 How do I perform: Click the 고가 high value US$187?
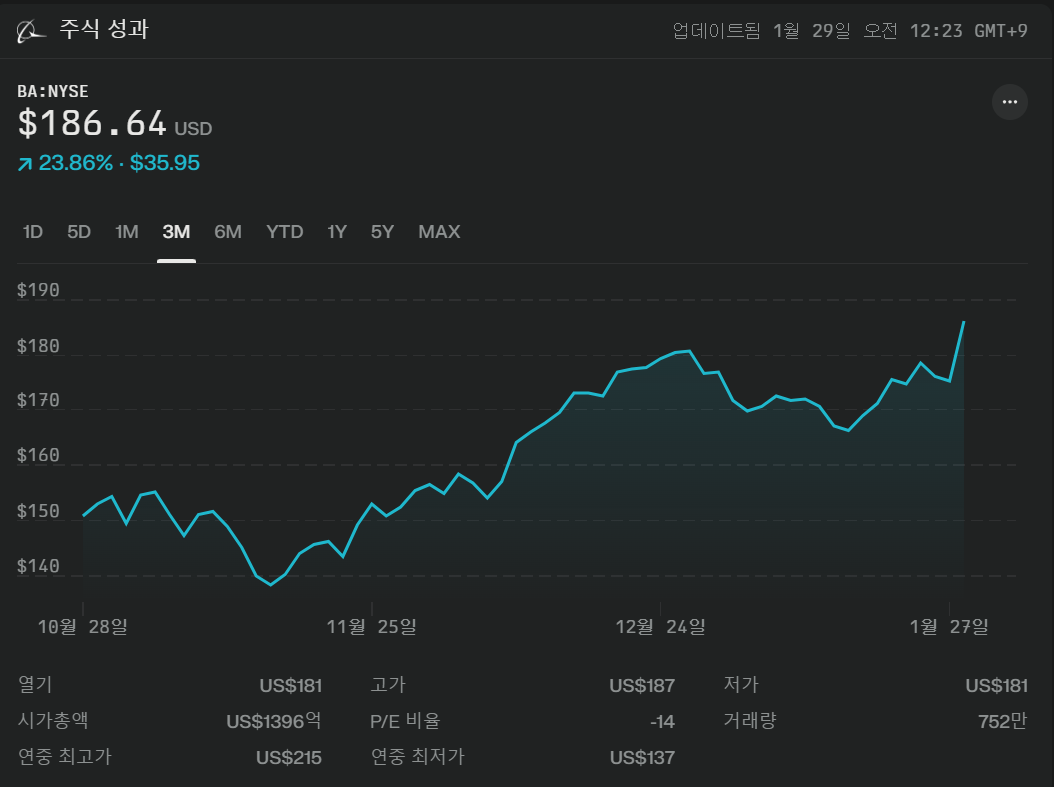click(x=642, y=686)
